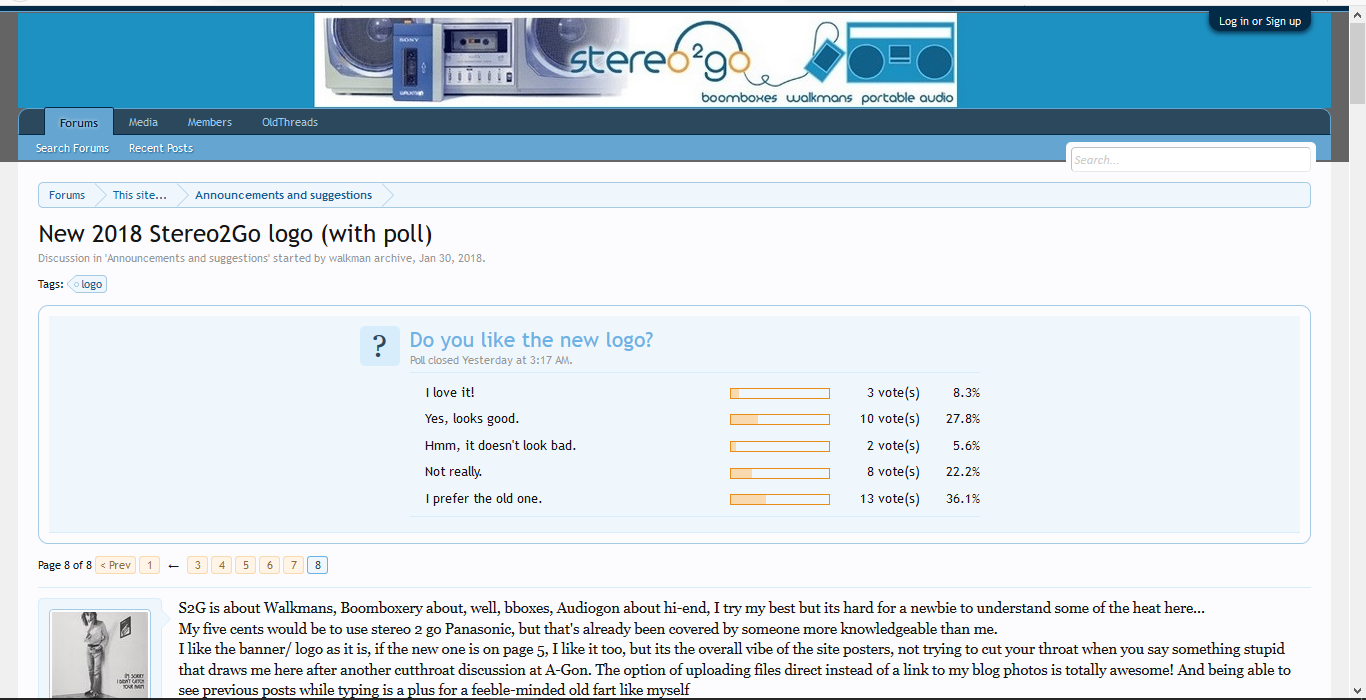Click the 'Page 8 of 8' label
The image size is (1366, 700).
pyautogui.click(x=65, y=565)
